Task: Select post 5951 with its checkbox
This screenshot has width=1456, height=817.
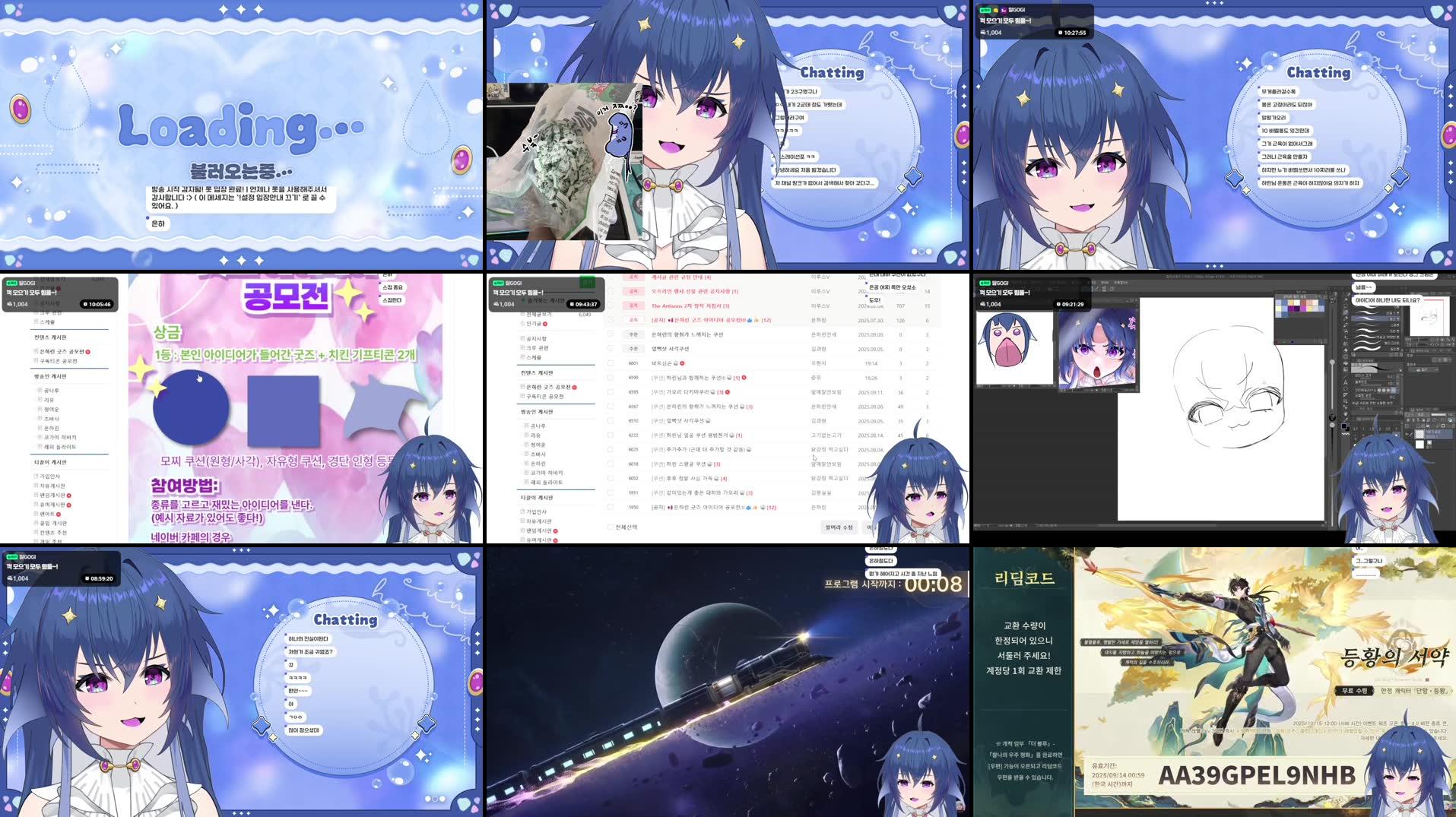Action: 611,492
